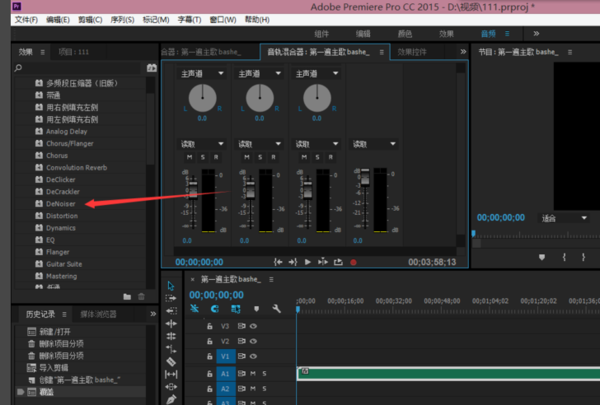Toggle lock on track V3
Viewport: 600px width, 405px height.
(x=210, y=326)
